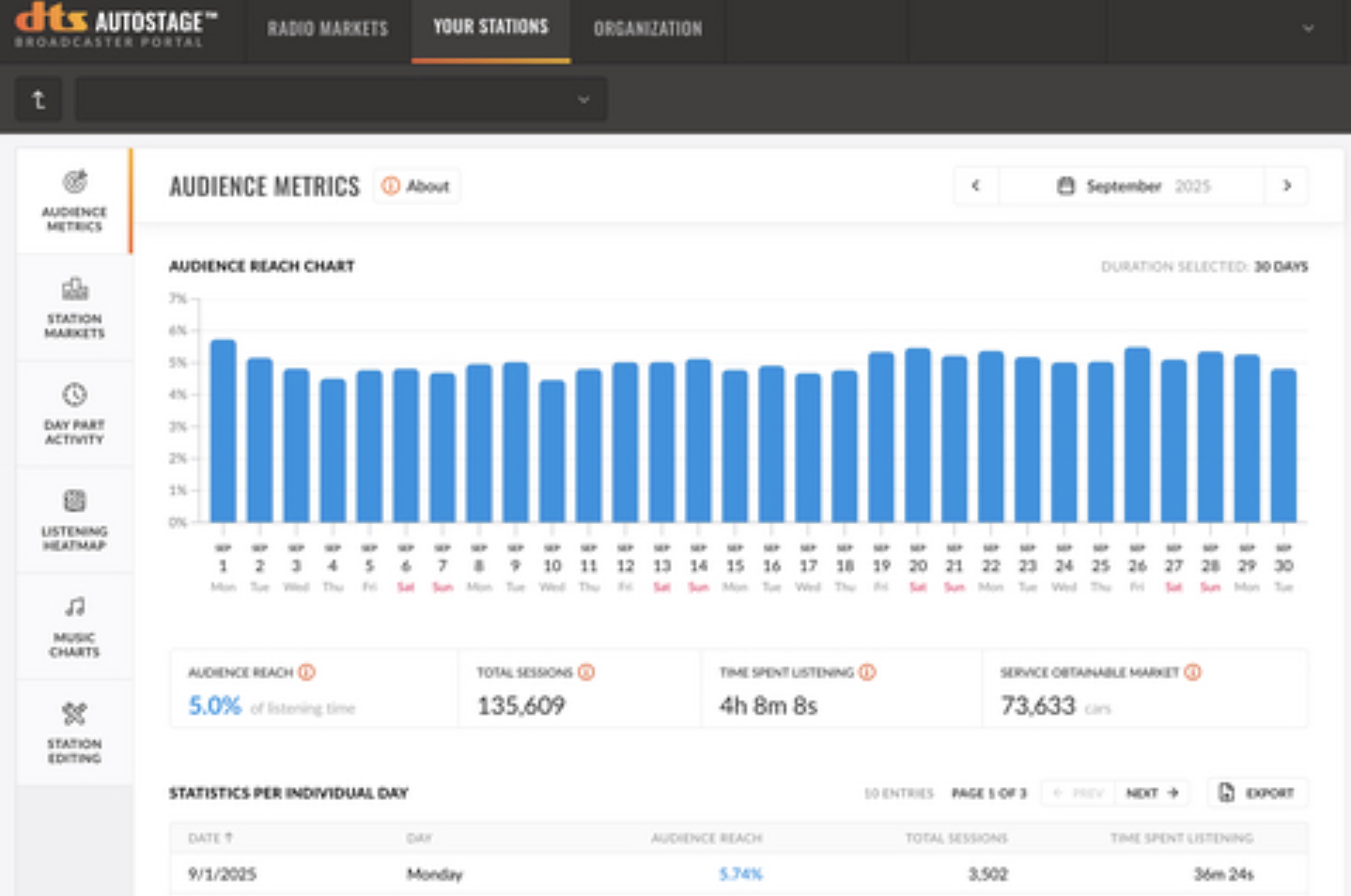Open the September 2025 date picker
This screenshot has width=1351, height=896.
(1132, 186)
